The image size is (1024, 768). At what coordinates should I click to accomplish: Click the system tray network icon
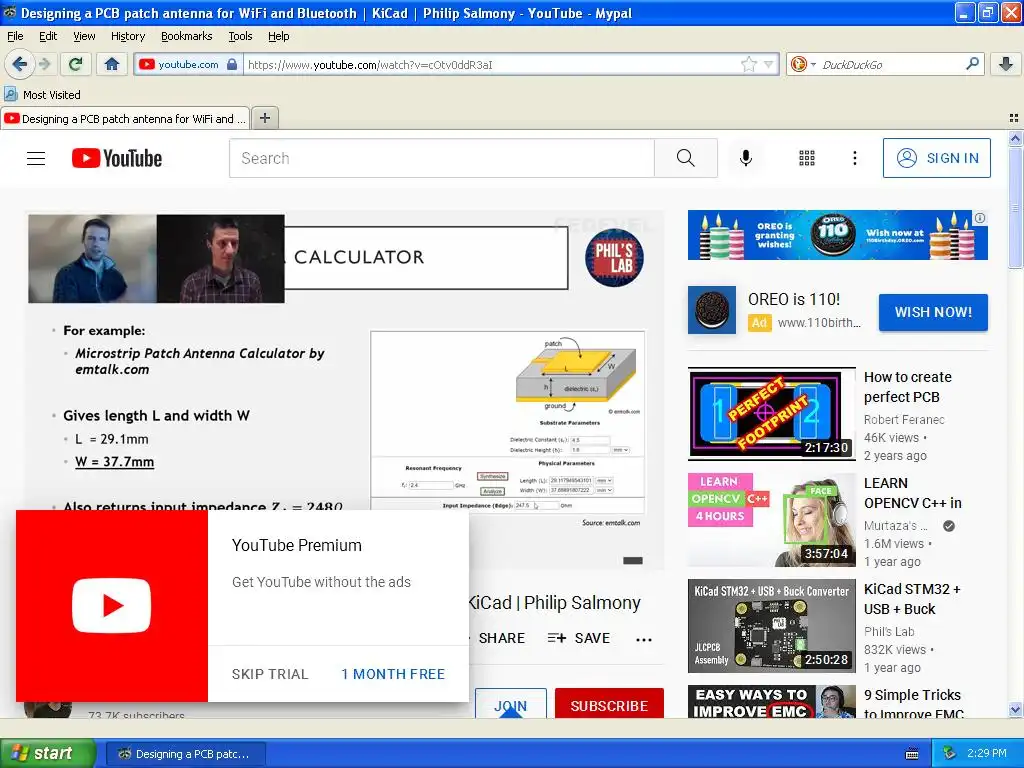(949, 754)
